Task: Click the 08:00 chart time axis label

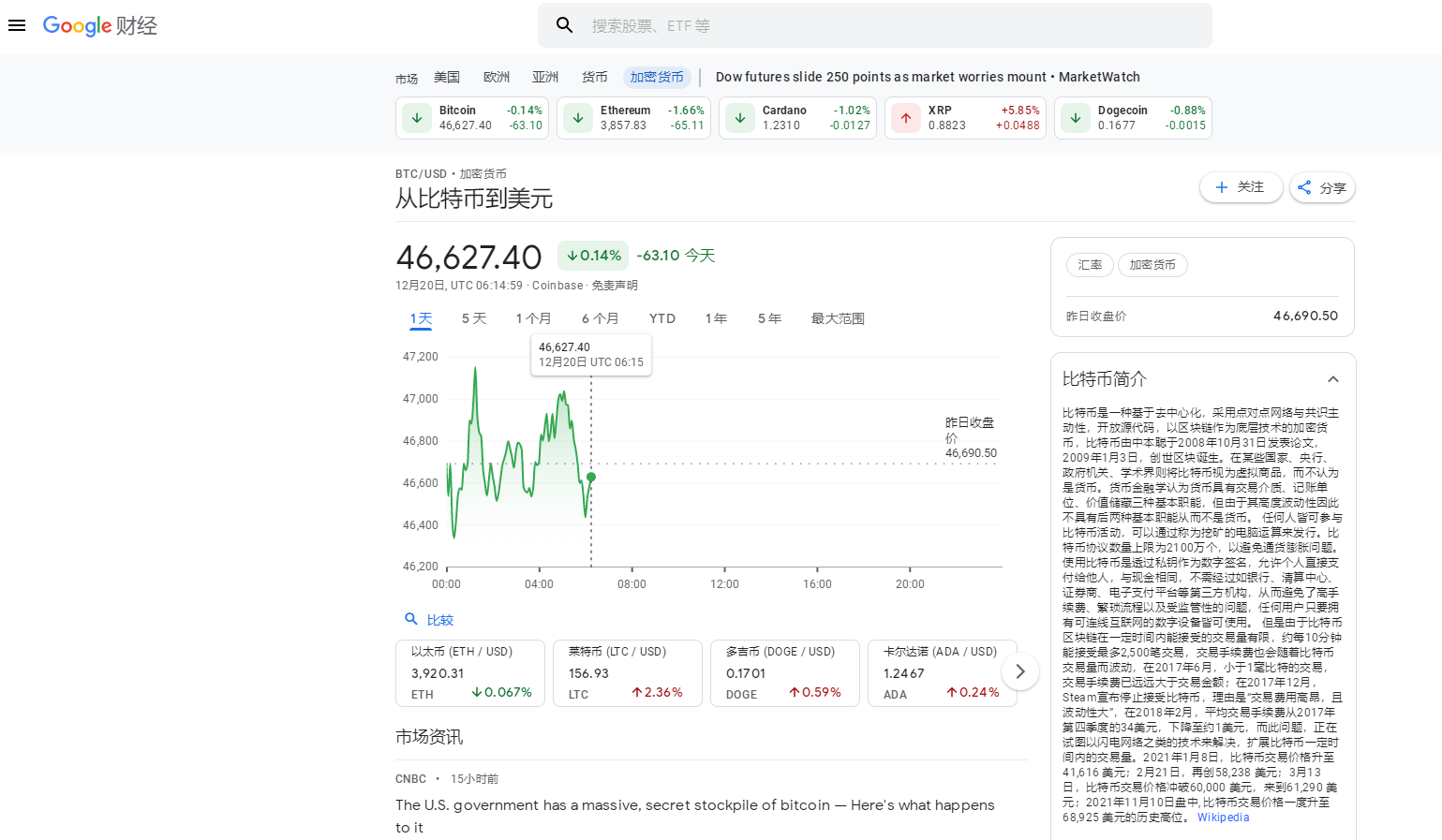Action: [x=632, y=584]
